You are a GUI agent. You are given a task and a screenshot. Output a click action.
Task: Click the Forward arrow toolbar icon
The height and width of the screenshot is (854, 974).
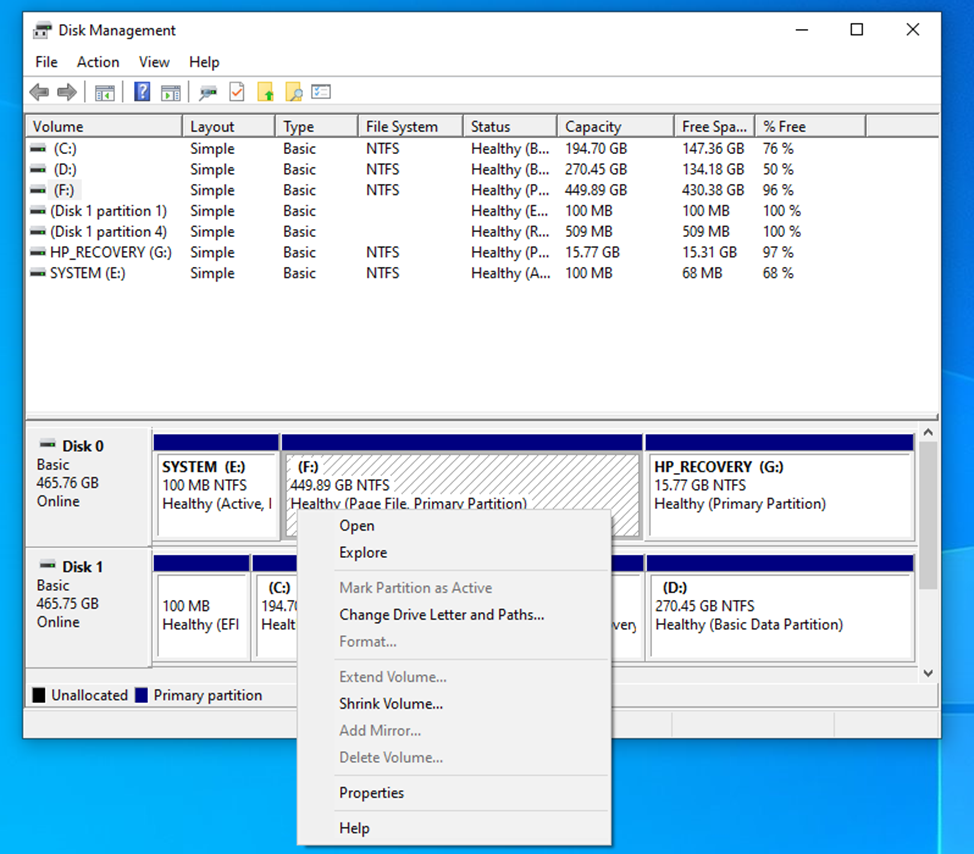coord(67,93)
